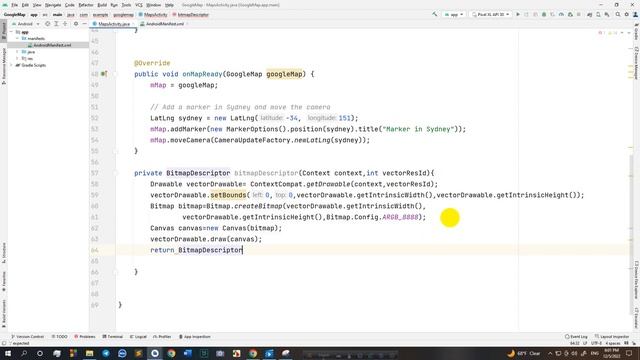Collapse the app module tree node
Viewport: 640px width, 360px height.
[x=12, y=32]
